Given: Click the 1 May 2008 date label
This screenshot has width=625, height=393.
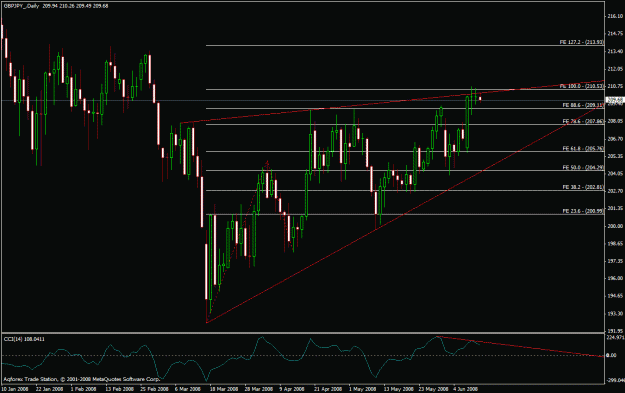Looking at the screenshot, I should click(x=362, y=389).
